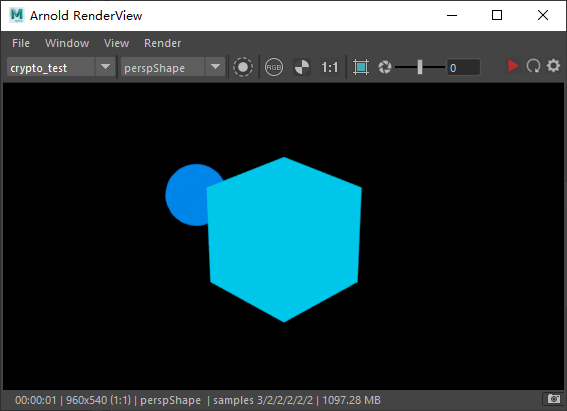Open the crypto_test AOV combo box
Image resolution: width=567 pixels, height=411 pixels.
pos(61,67)
